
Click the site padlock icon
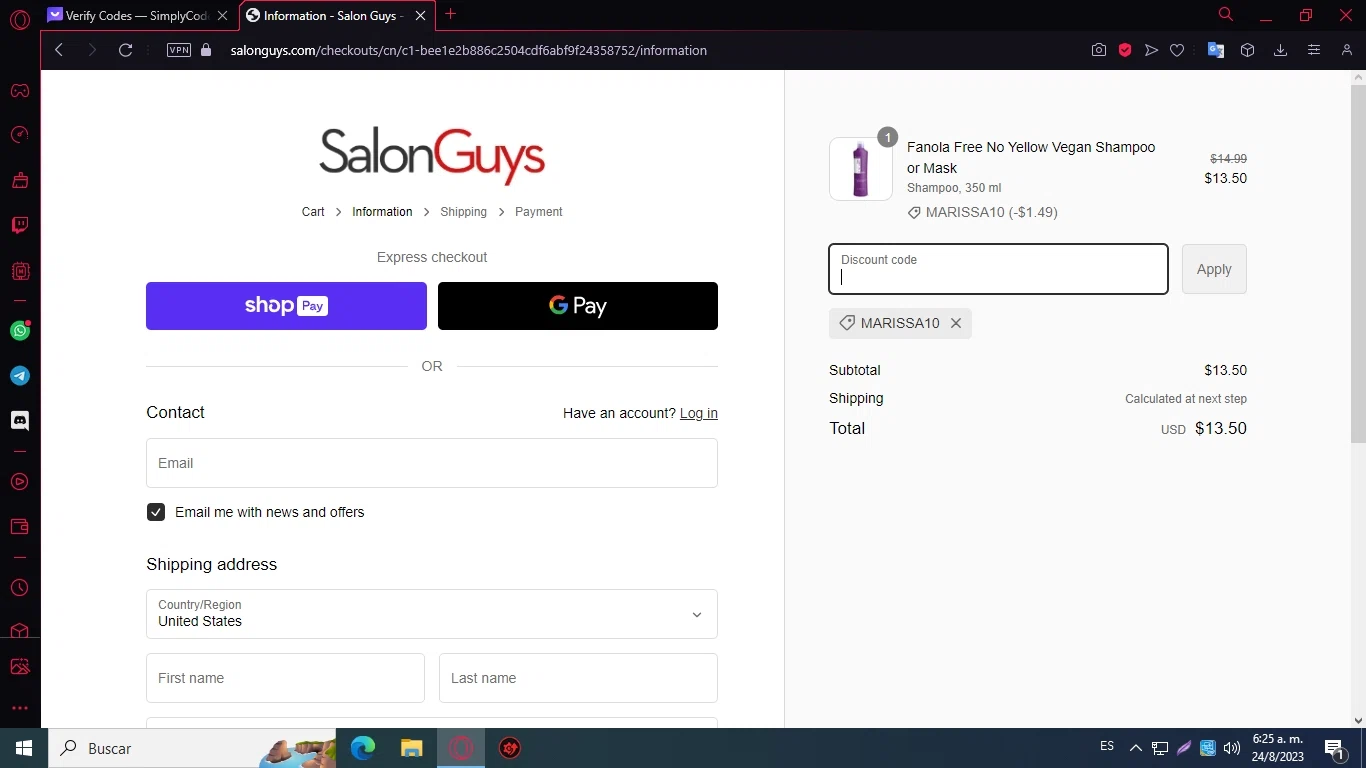click(x=206, y=50)
